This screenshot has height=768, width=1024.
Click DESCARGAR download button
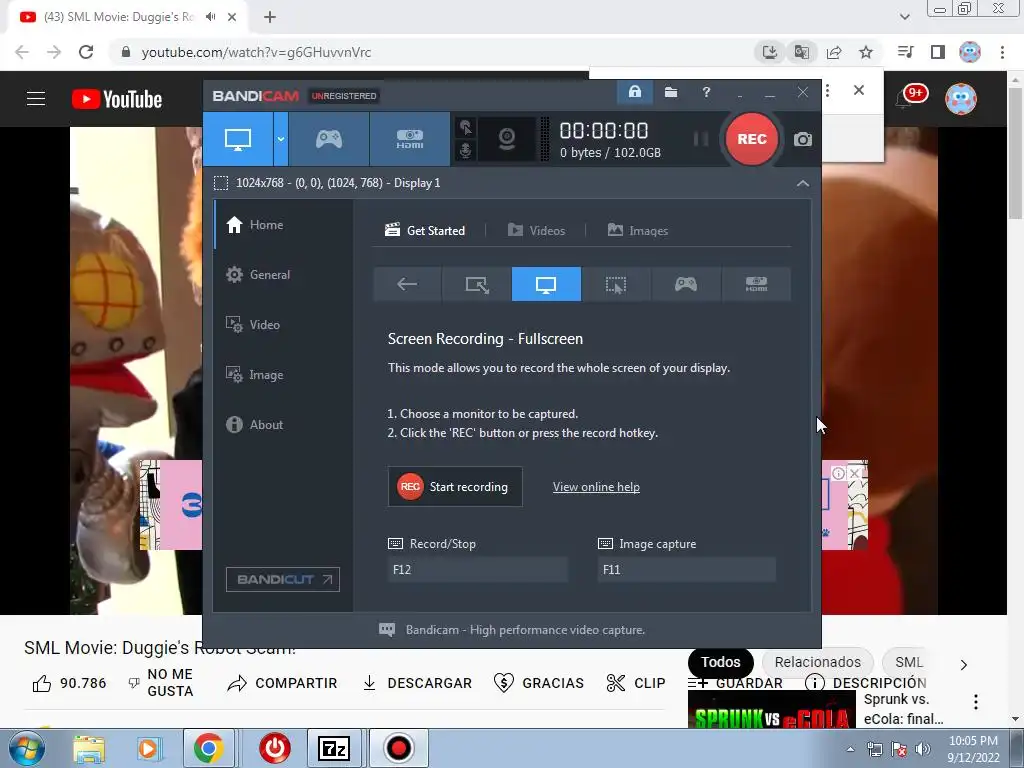417,683
